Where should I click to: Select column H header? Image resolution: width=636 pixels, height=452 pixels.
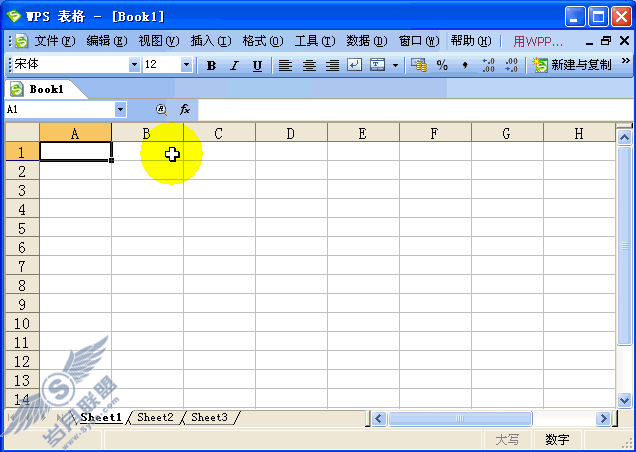[579, 133]
